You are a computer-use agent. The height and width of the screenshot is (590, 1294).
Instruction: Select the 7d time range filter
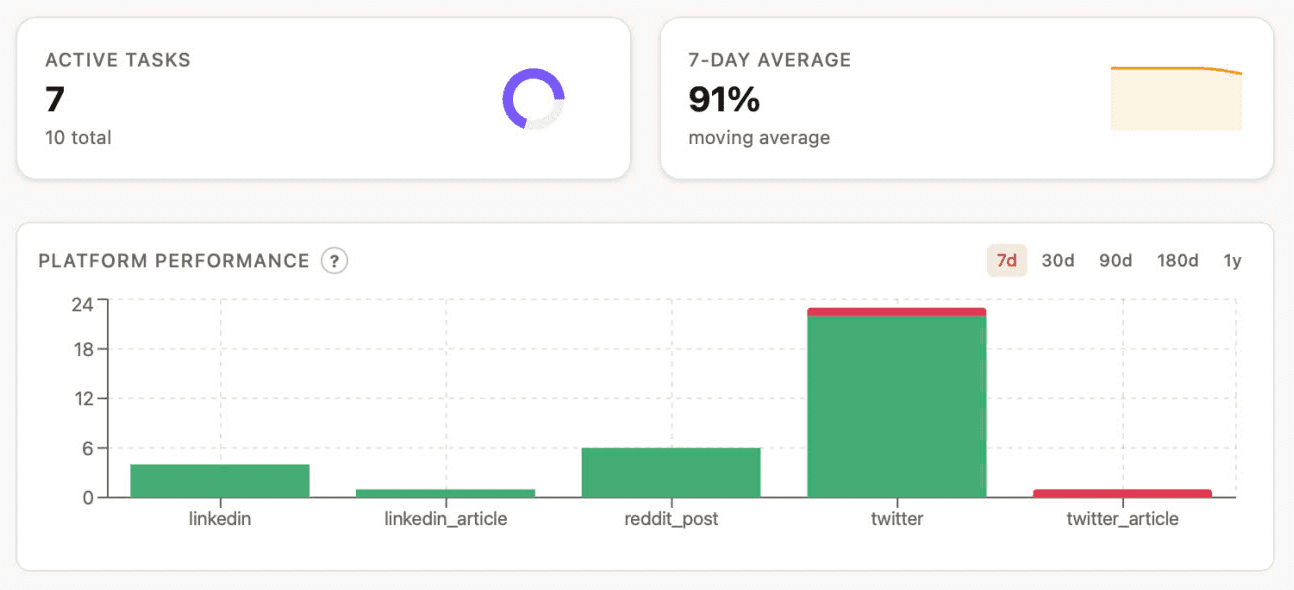point(1006,260)
